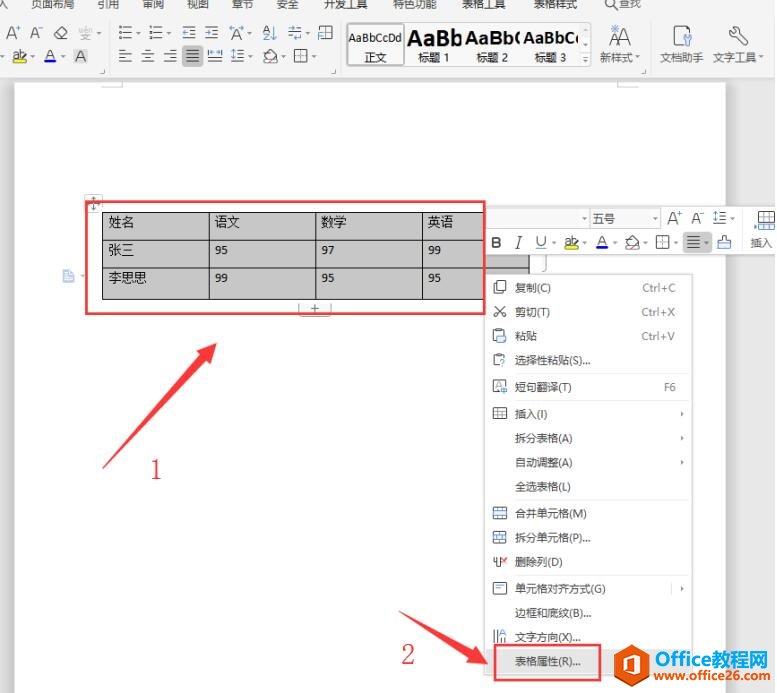Image resolution: width=777 pixels, height=693 pixels.
Task: Click ribbon borders grid icon
Action: coord(300,56)
